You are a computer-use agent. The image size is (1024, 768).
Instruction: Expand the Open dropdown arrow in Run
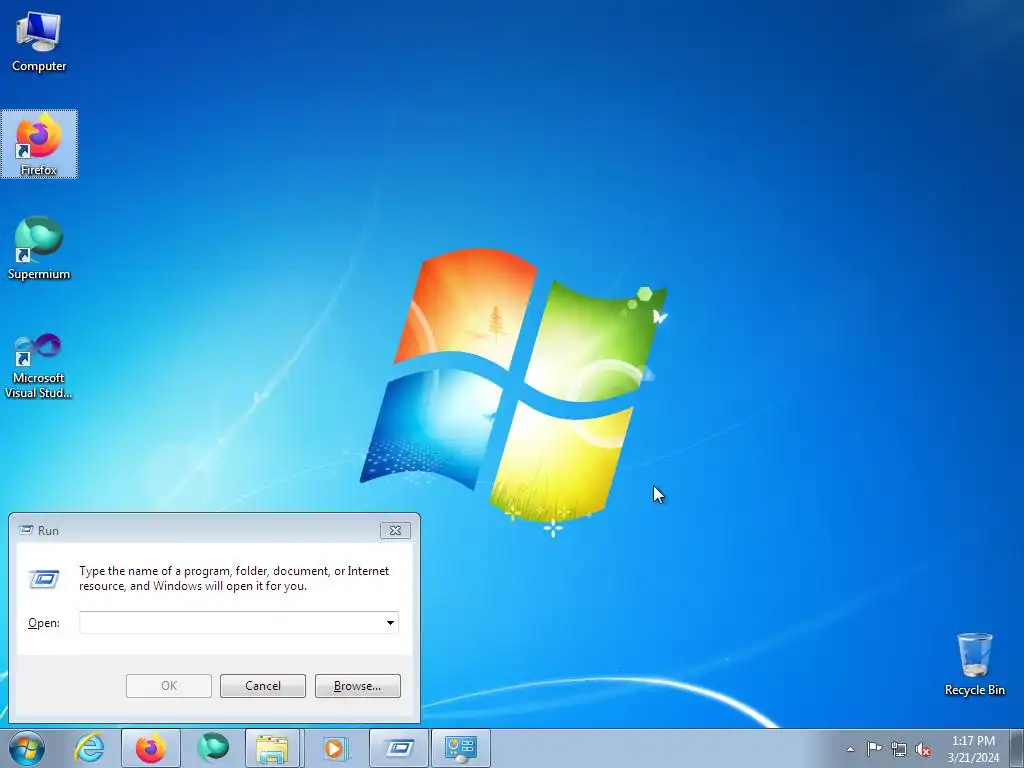click(x=390, y=622)
